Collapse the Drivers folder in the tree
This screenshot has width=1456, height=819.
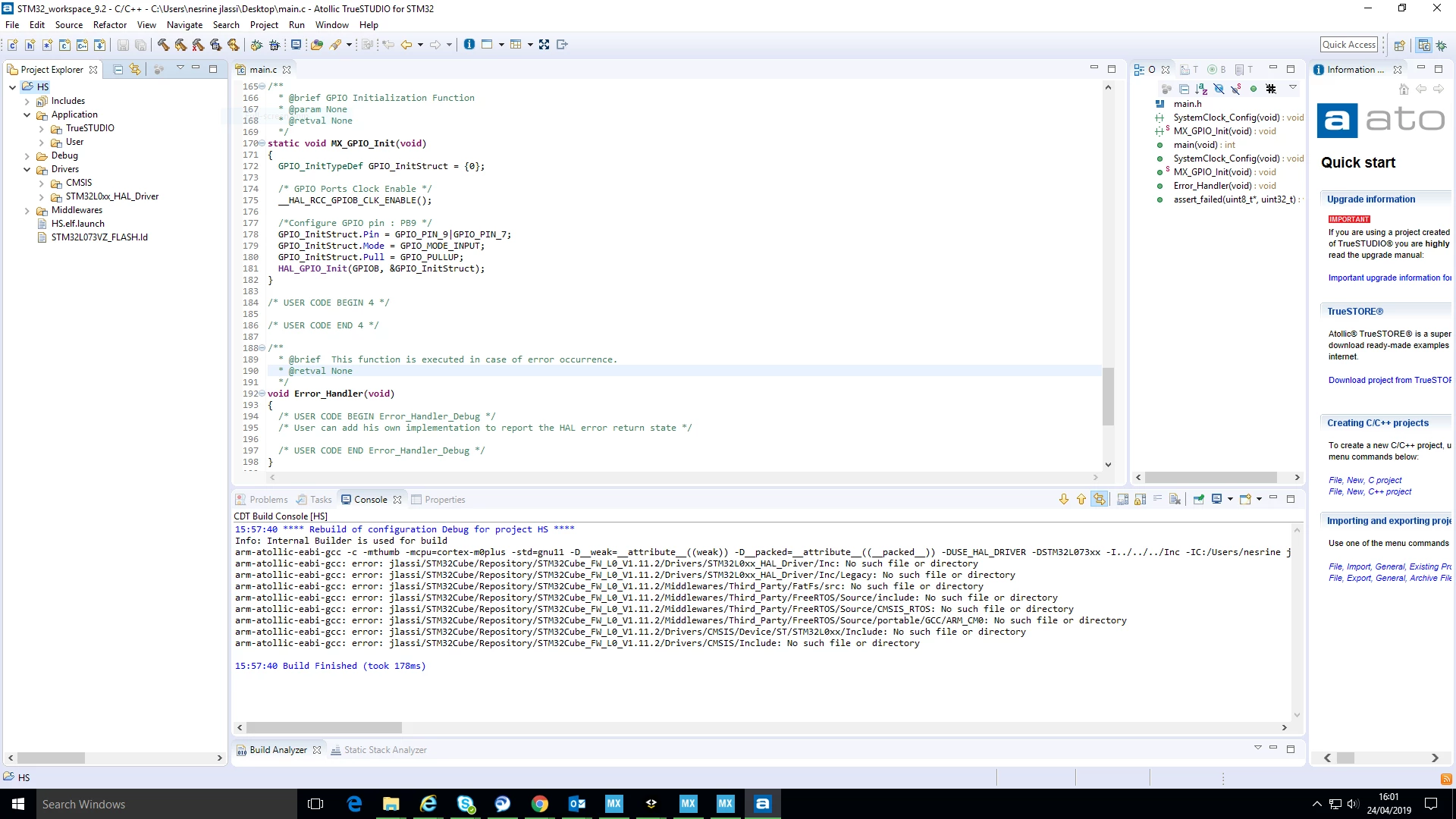27,169
